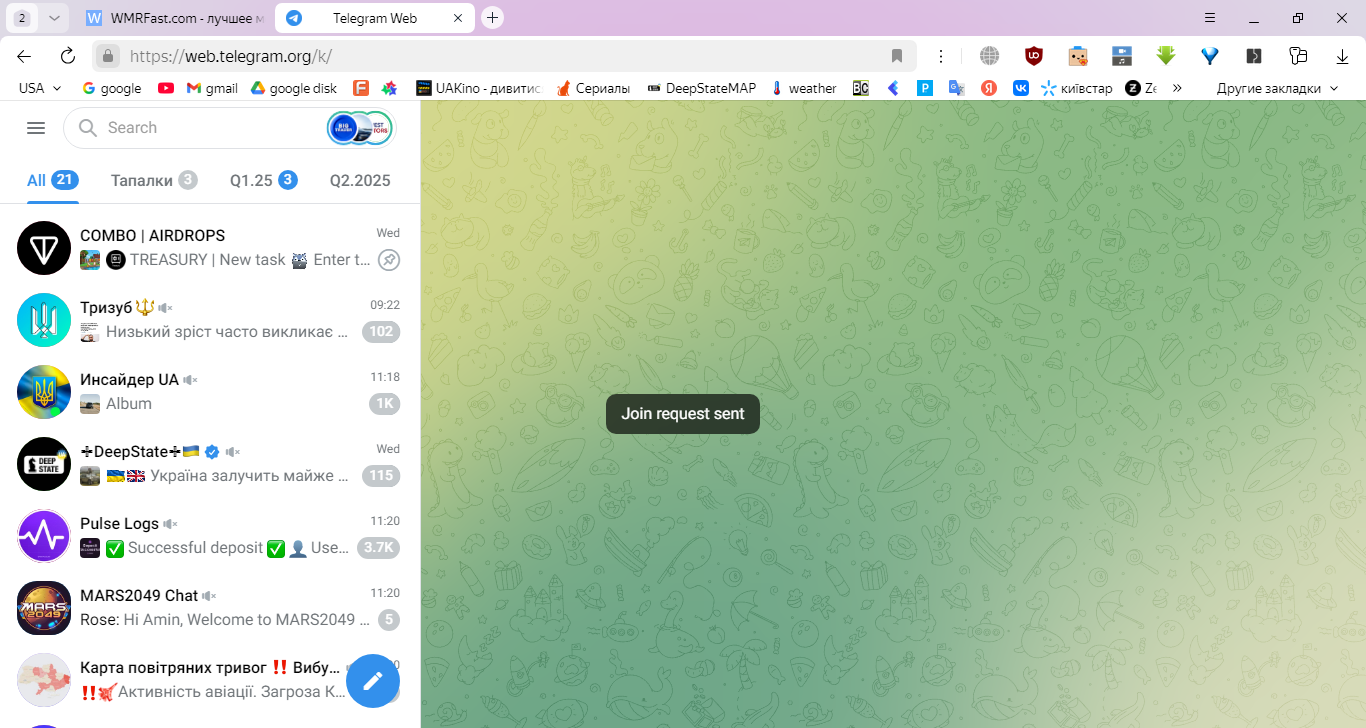
Task: Click the site lock icon
Action: point(109,56)
